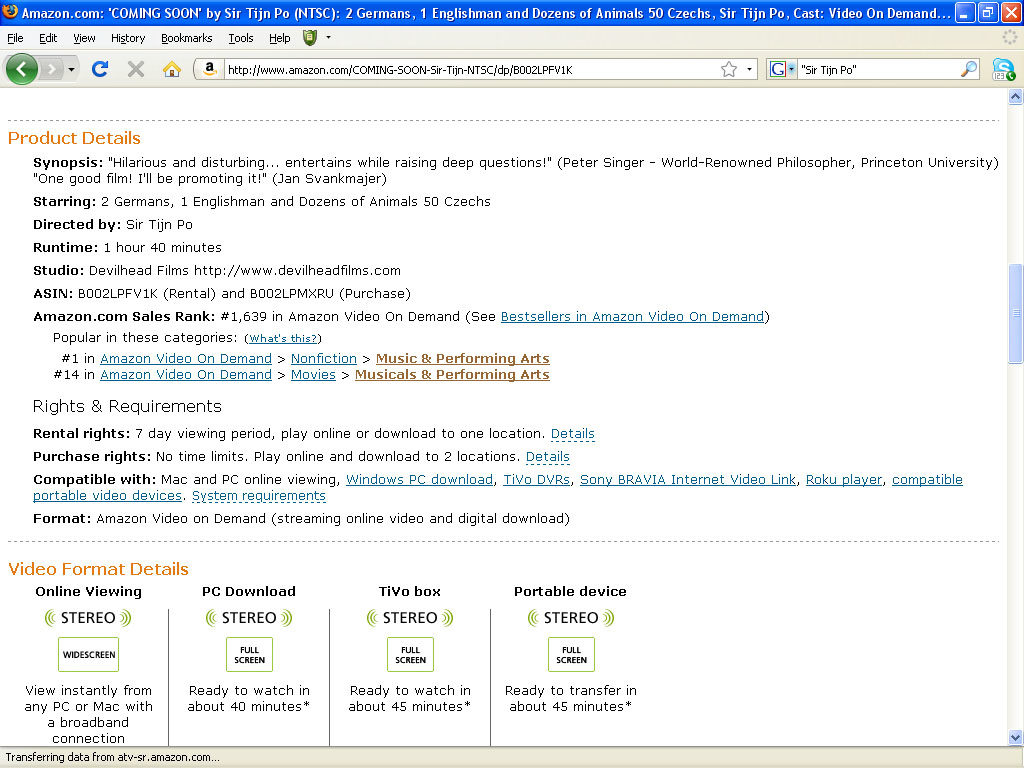Click the STEREO icon under Online Viewing
Viewport: 1024px width, 768px height.
(x=88, y=618)
